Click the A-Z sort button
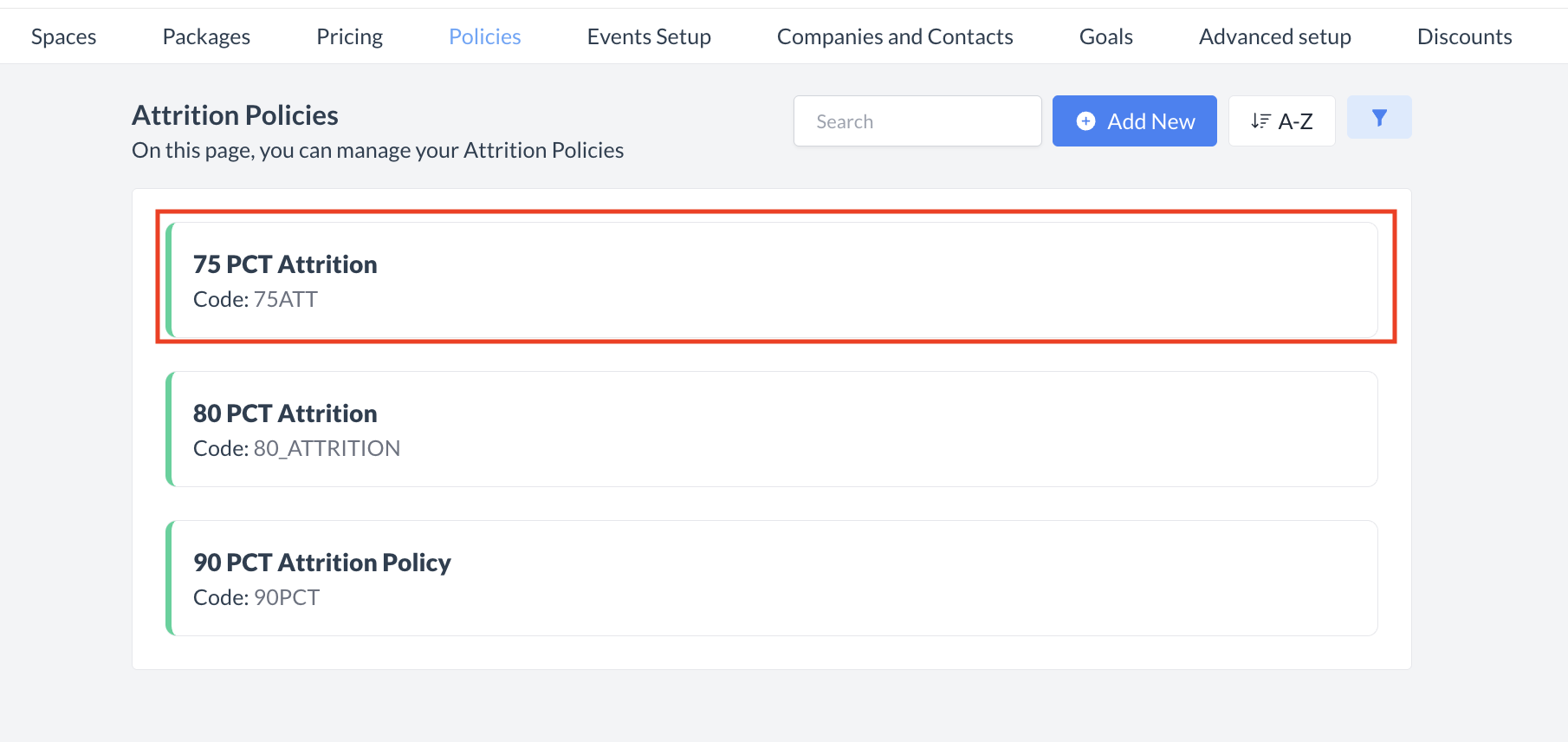The height and width of the screenshot is (742, 1568). point(1281,120)
